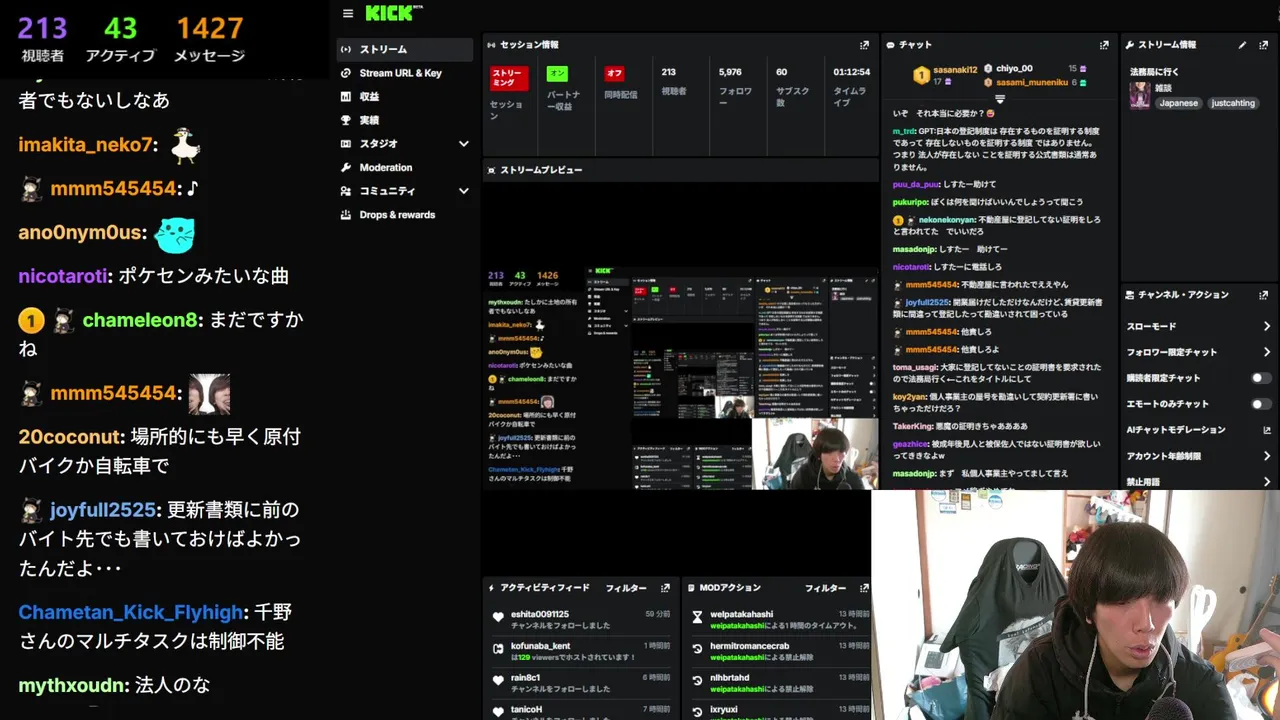Click the gold rank badge beside sasanaki12
The width and height of the screenshot is (1280, 720).
(x=921, y=75)
